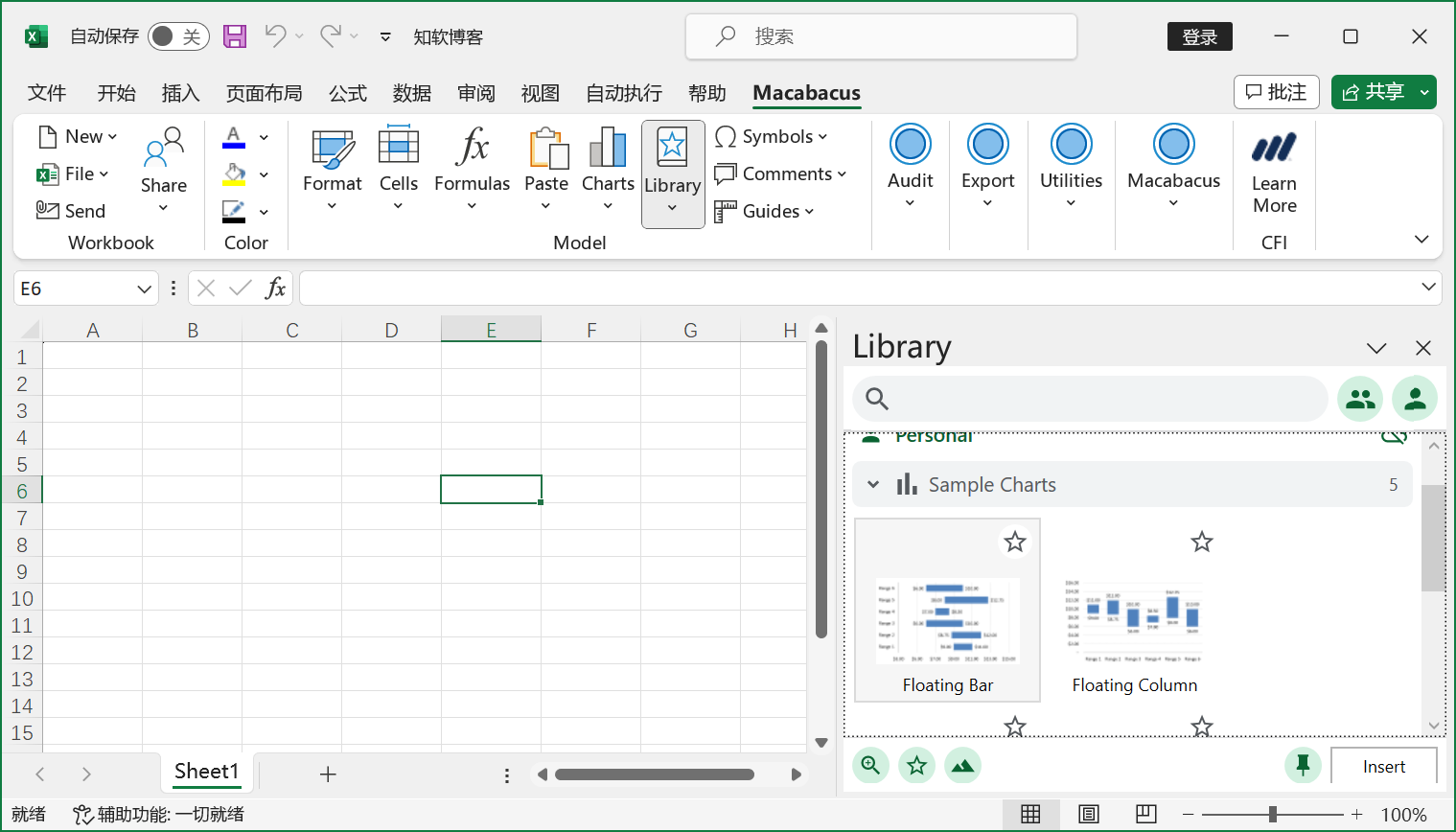The image size is (1456, 832).
Task: Click the insert function fx icon in formula bar
Action: coord(275,289)
